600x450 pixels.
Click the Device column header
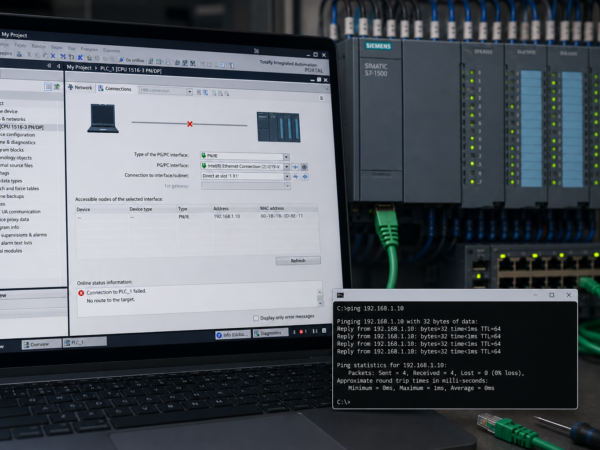(x=83, y=209)
